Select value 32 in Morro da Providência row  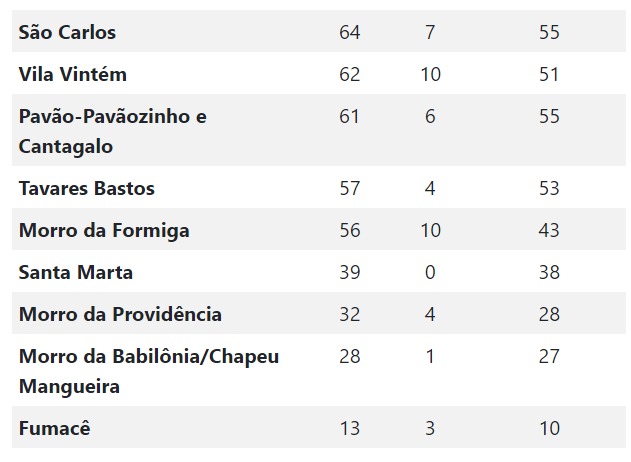(x=350, y=314)
